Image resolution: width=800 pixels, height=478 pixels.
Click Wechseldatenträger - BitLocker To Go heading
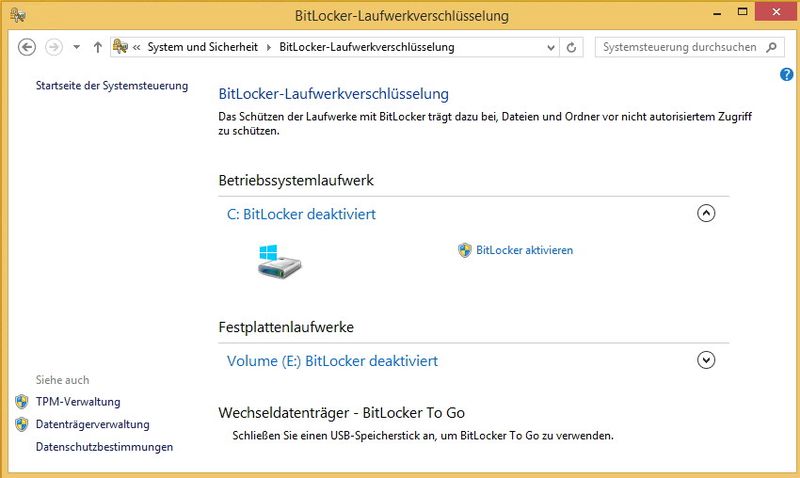(x=341, y=413)
